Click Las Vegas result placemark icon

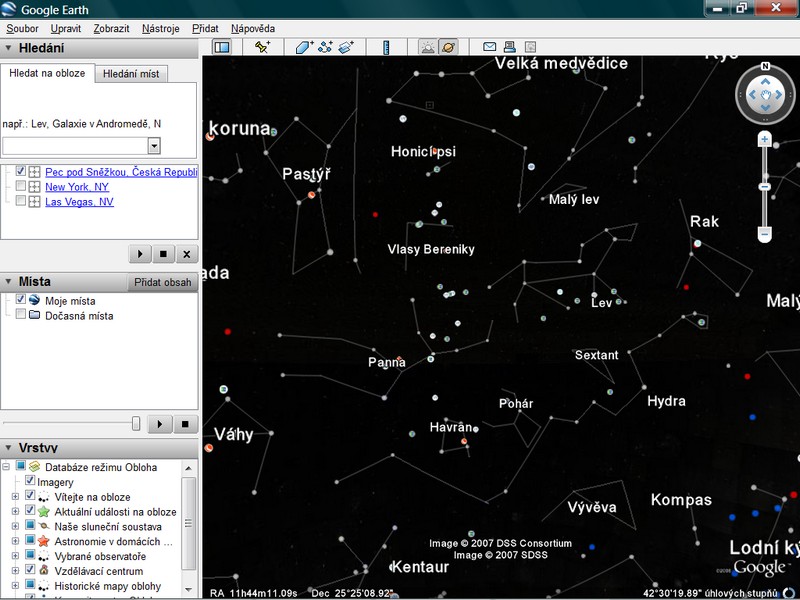tap(34, 202)
